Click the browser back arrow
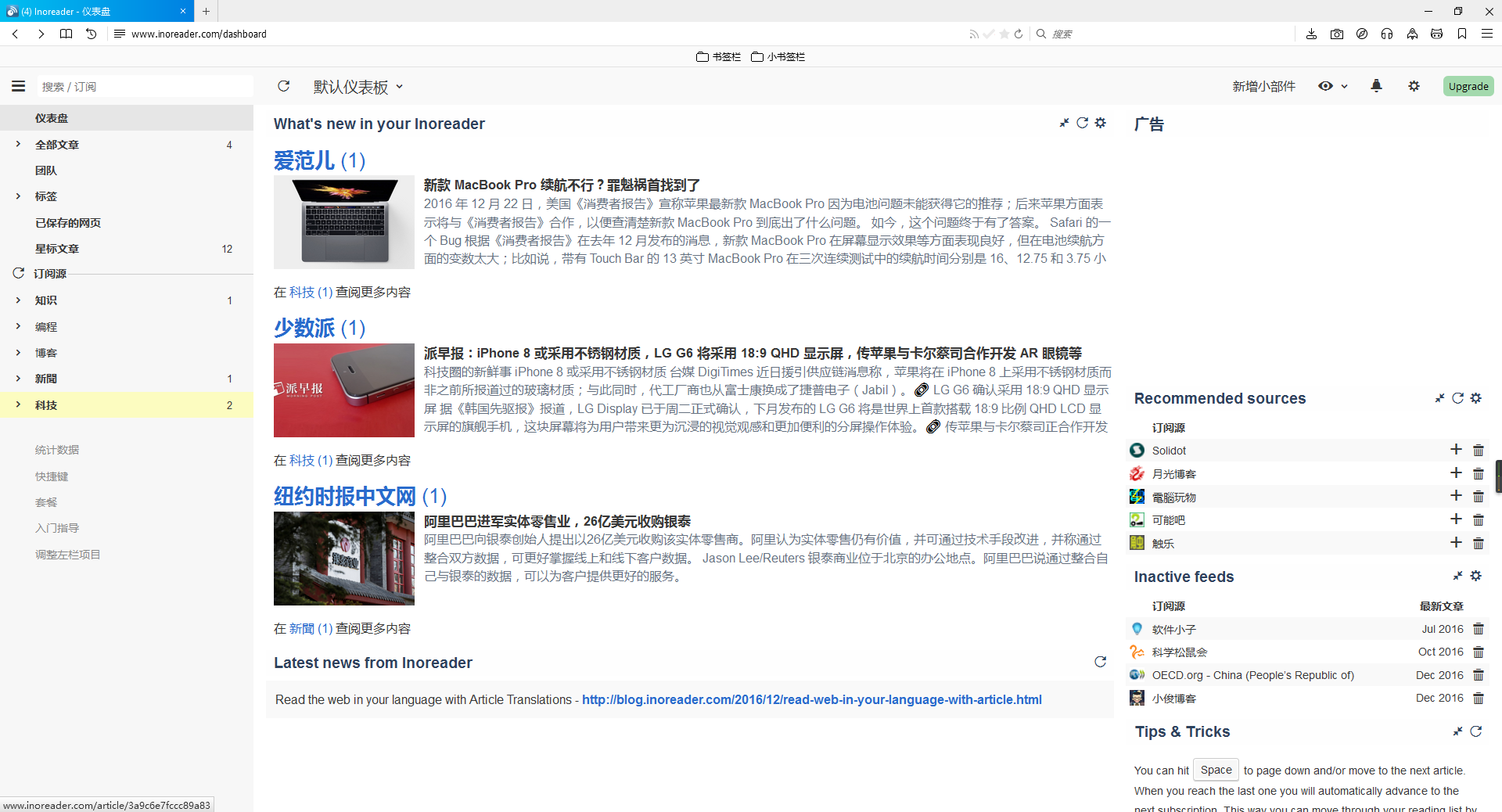 point(16,34)
